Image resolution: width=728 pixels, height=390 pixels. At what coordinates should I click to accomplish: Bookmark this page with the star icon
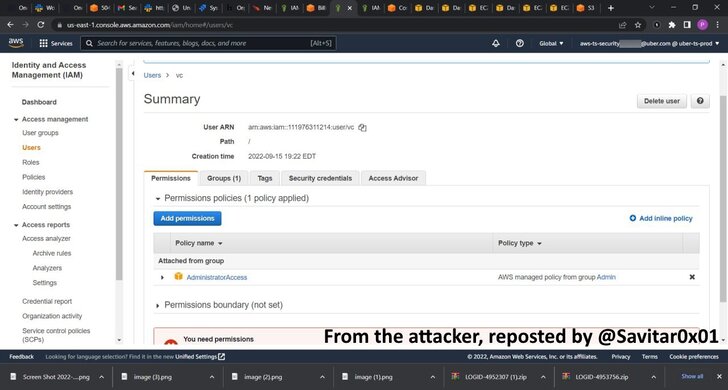(638, 25)
